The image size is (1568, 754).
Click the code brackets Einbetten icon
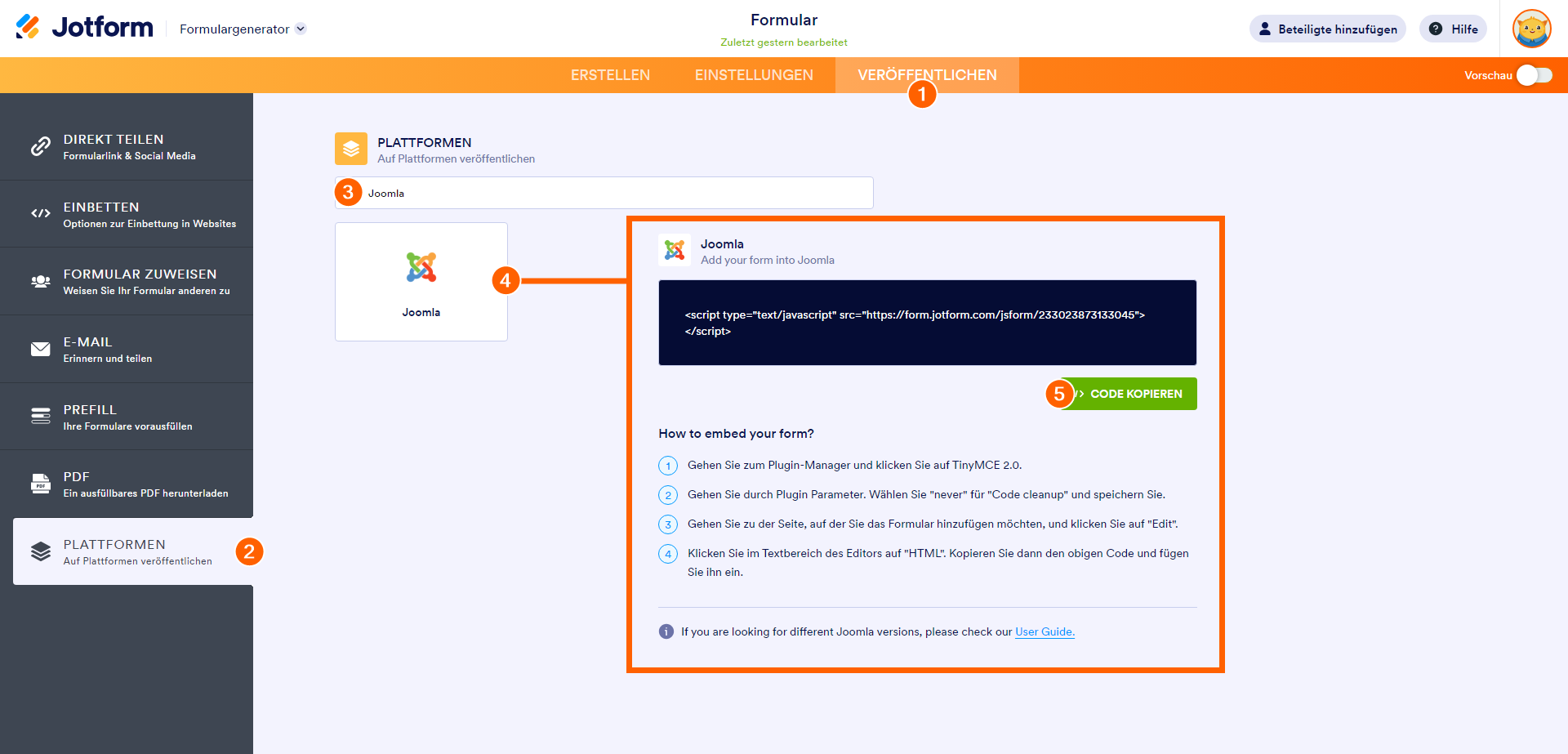(41, 213)
